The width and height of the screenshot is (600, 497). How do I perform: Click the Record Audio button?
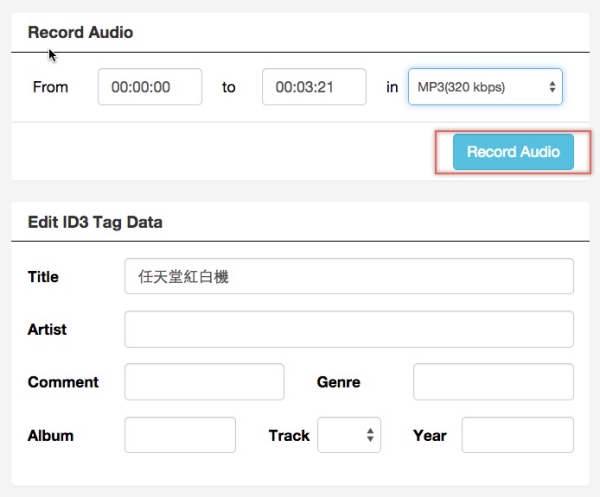pos(513,152)
